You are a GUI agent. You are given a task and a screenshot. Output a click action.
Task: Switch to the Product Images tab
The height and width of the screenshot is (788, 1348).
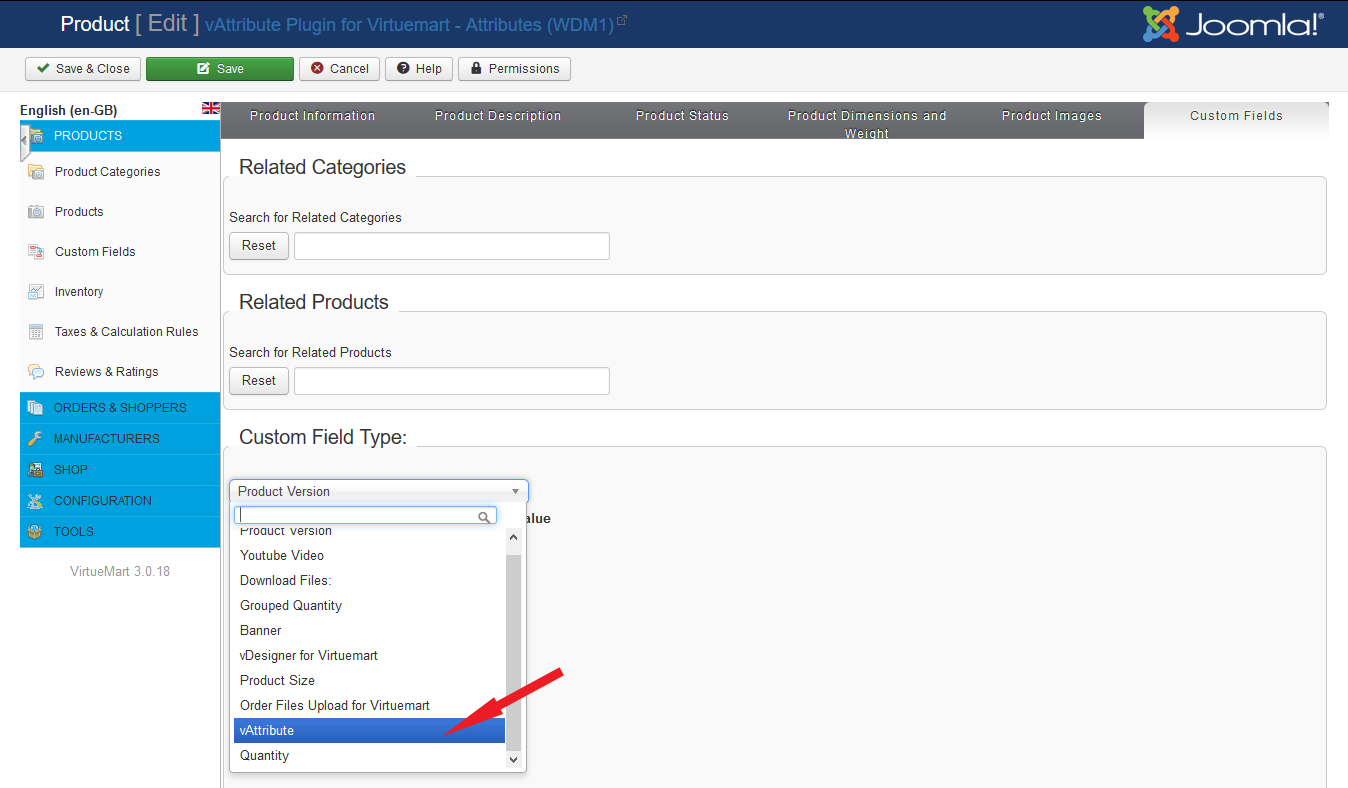pyautogui.click(x=1051, y=116)
